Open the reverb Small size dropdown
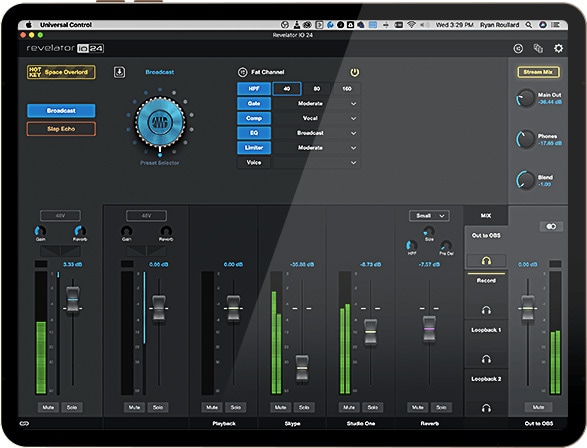The image size is (587, 448). (x=429, y=216)
